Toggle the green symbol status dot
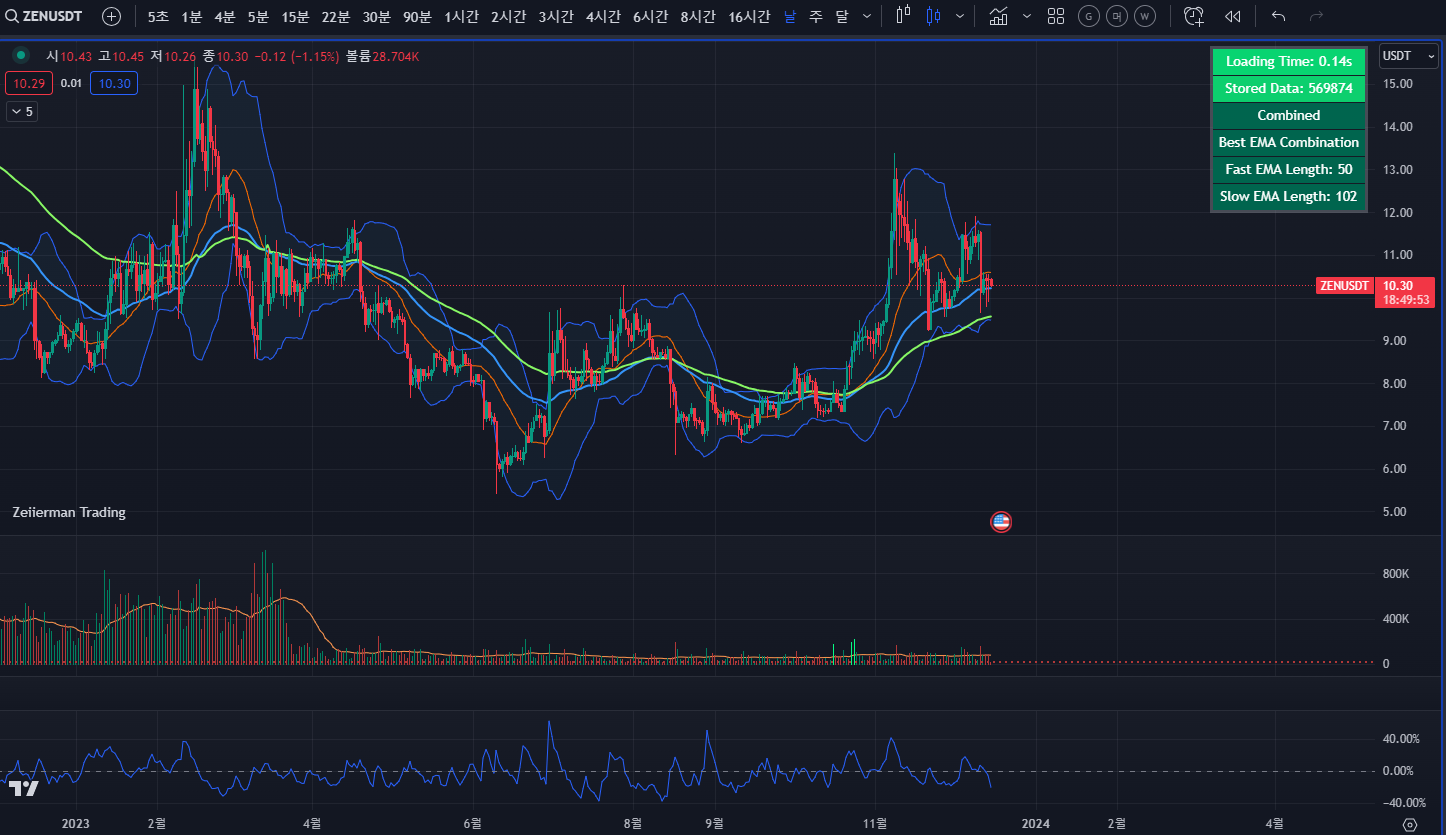 (20, 56)
